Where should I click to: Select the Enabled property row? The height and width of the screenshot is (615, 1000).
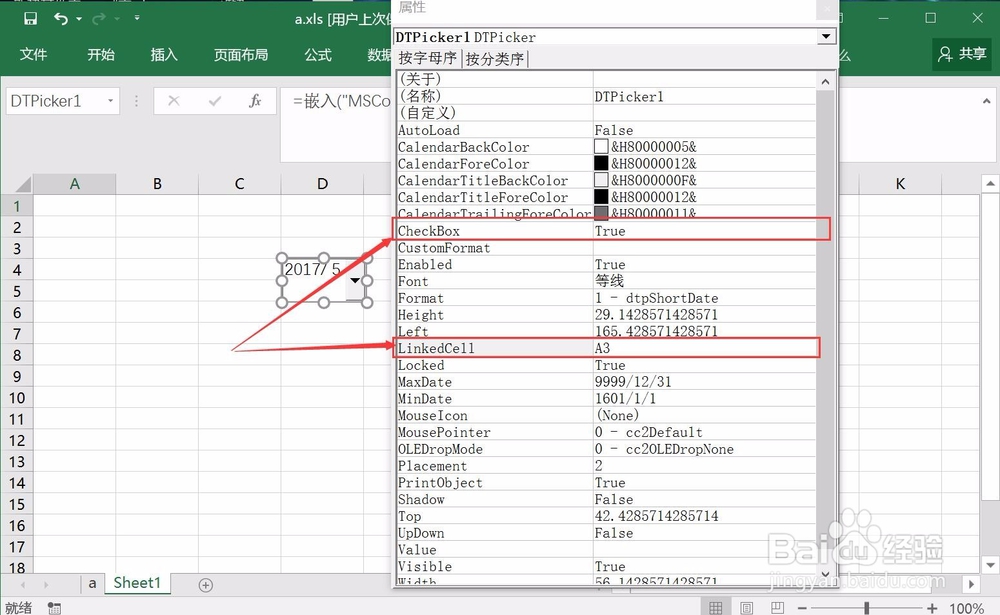click(606, 264)
